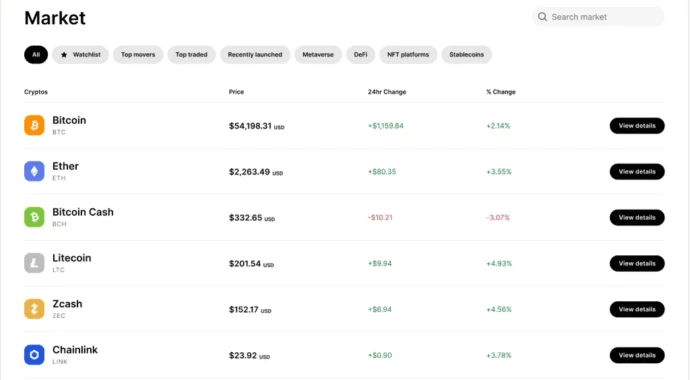Click the Chainlink blue hexagon icon

pos(34,355)
